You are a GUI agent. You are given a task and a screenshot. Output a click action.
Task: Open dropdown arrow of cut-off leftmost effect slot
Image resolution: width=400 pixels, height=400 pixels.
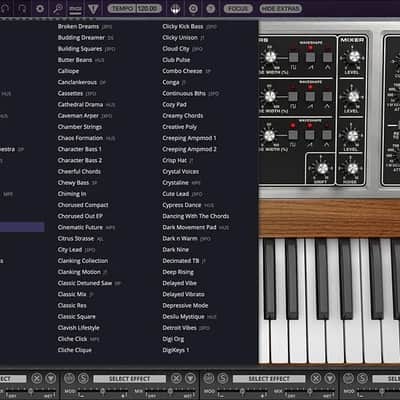[x=51, y=378]
